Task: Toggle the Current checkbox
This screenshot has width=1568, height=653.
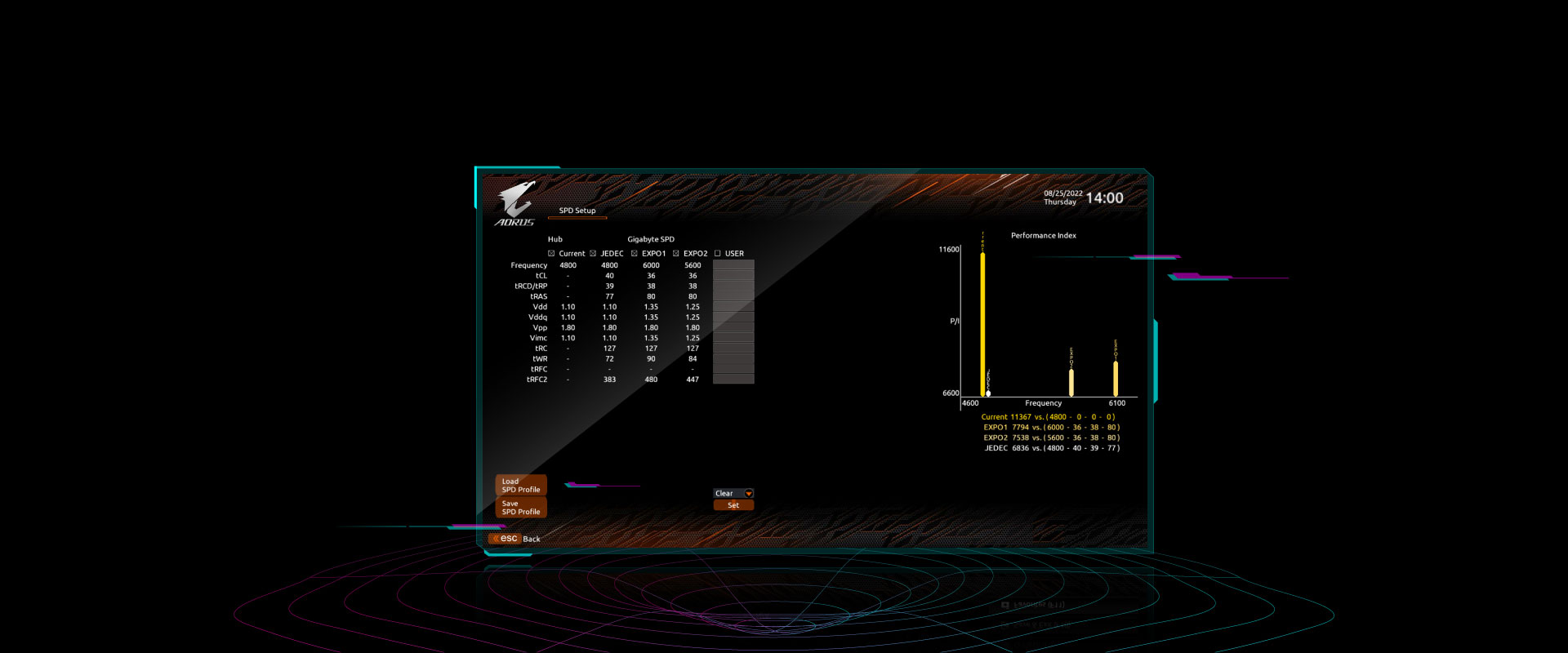Action: pyautogui.click(x=551, y=254)
